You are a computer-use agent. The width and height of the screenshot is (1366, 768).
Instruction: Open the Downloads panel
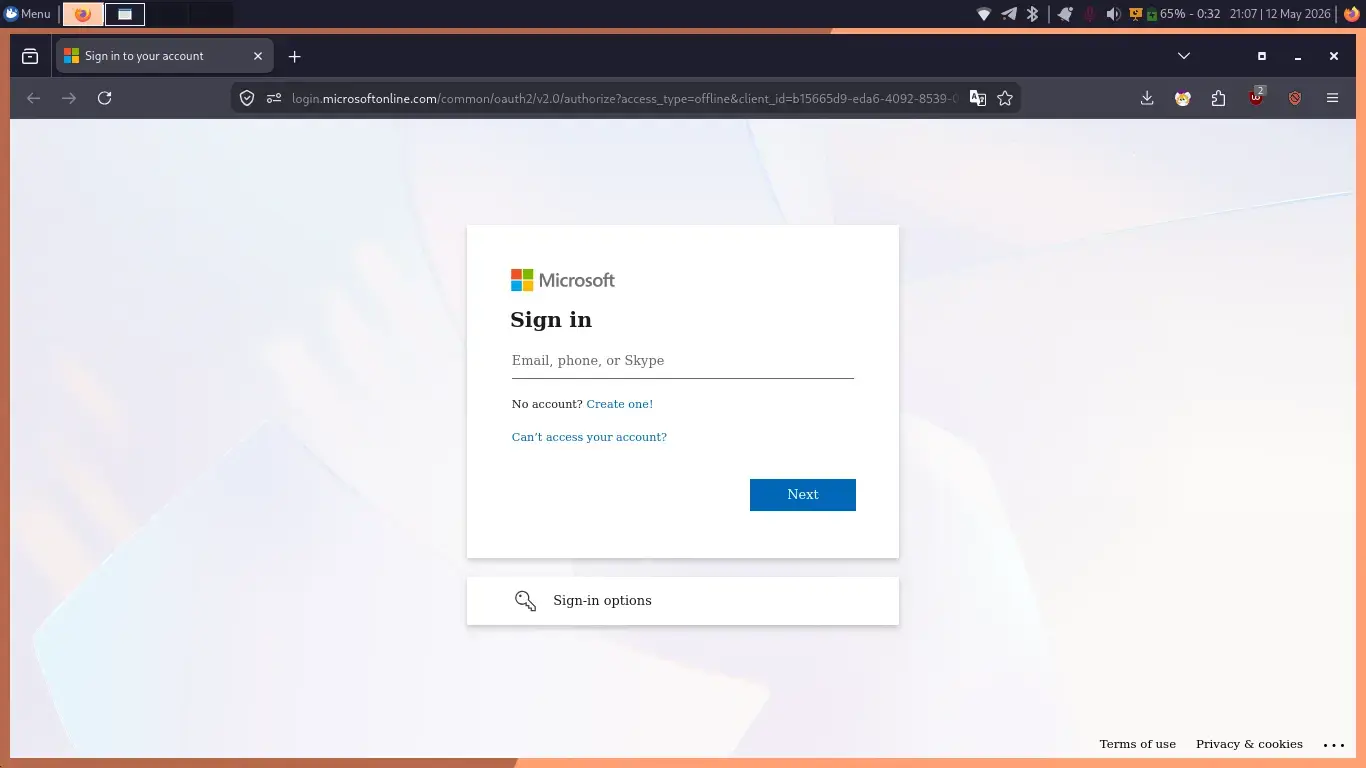click(x=1147, y=98)
